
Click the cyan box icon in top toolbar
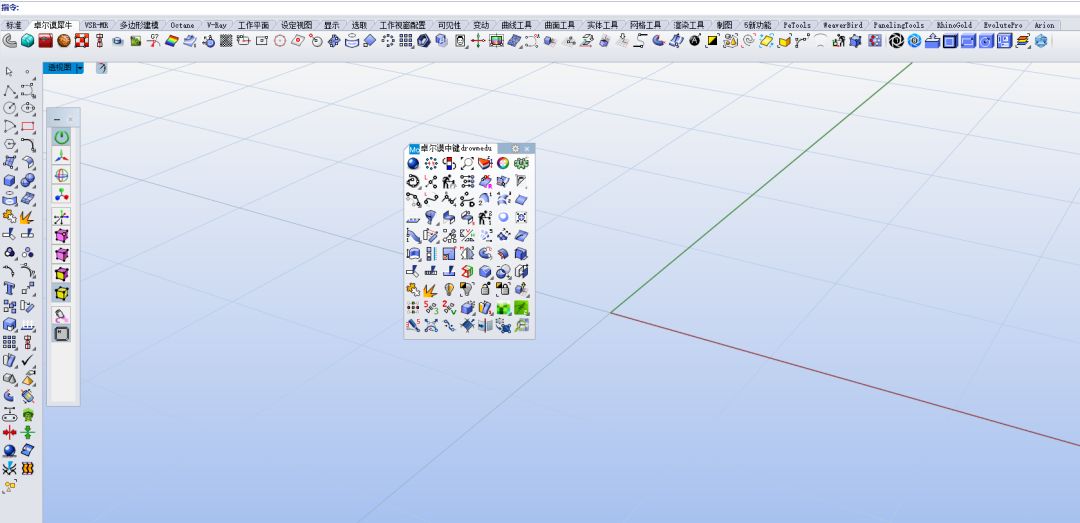(28, 41)
